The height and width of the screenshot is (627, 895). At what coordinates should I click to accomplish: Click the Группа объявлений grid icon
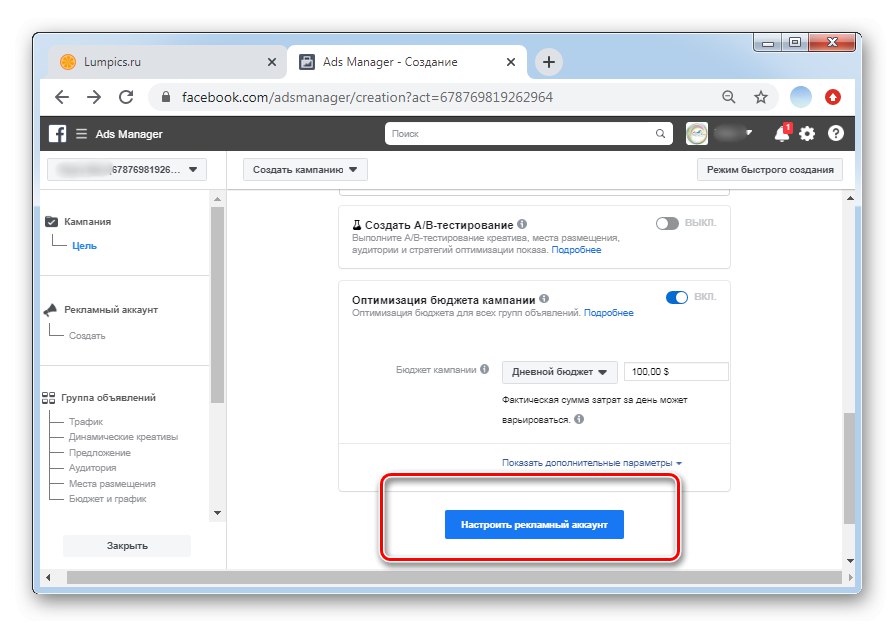click(x=49, y=398)
